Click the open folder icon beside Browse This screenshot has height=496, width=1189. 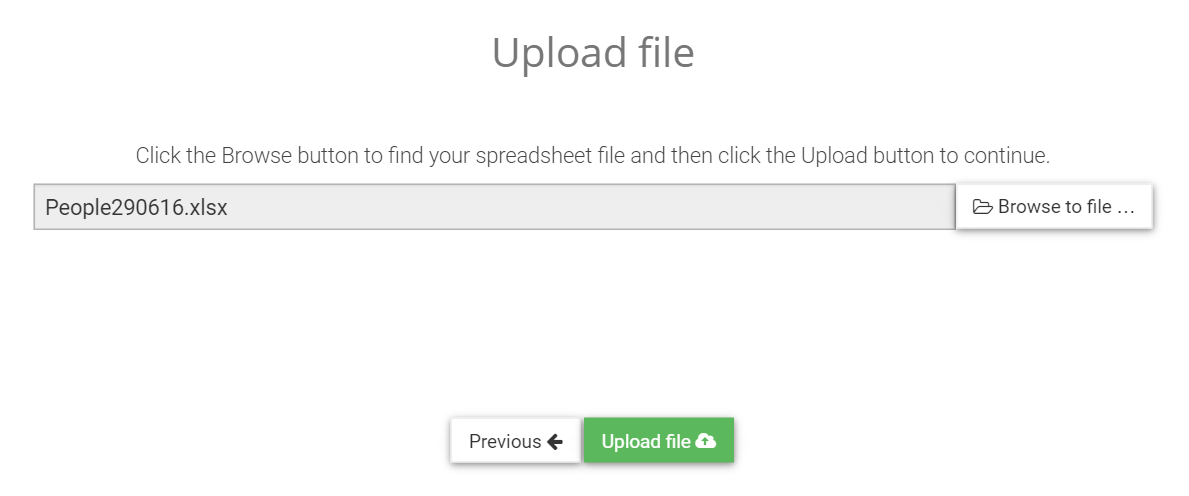point(982,206)
